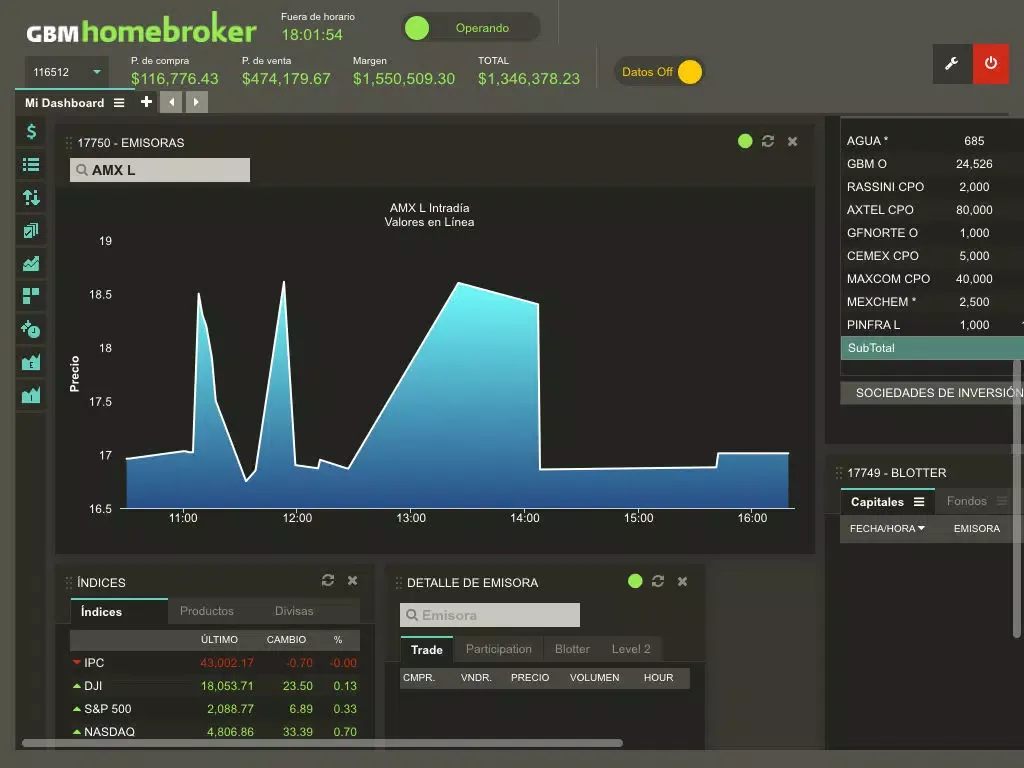Select the NASDAQ index row
This screenshot has width=1024, height=768.
pos(215,731)
